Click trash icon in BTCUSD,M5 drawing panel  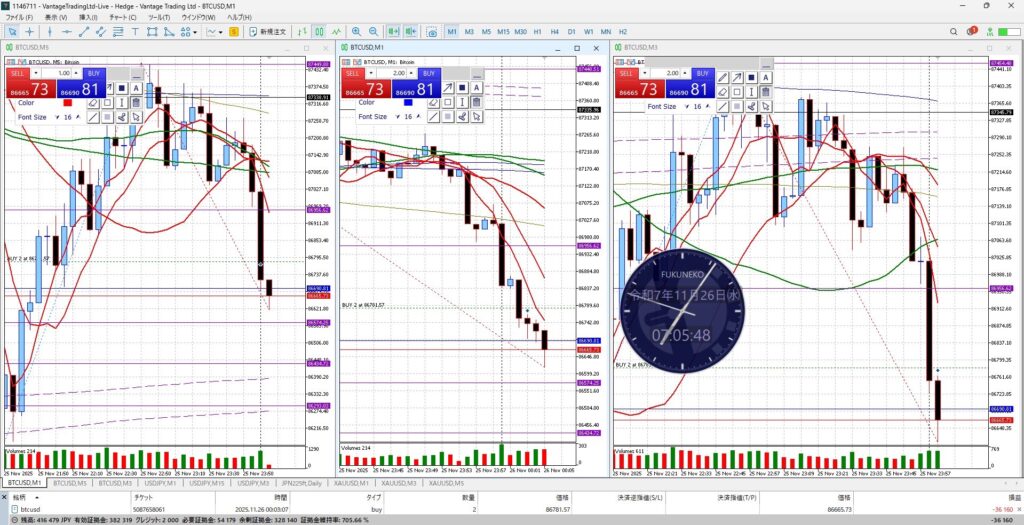pos(137,102)
